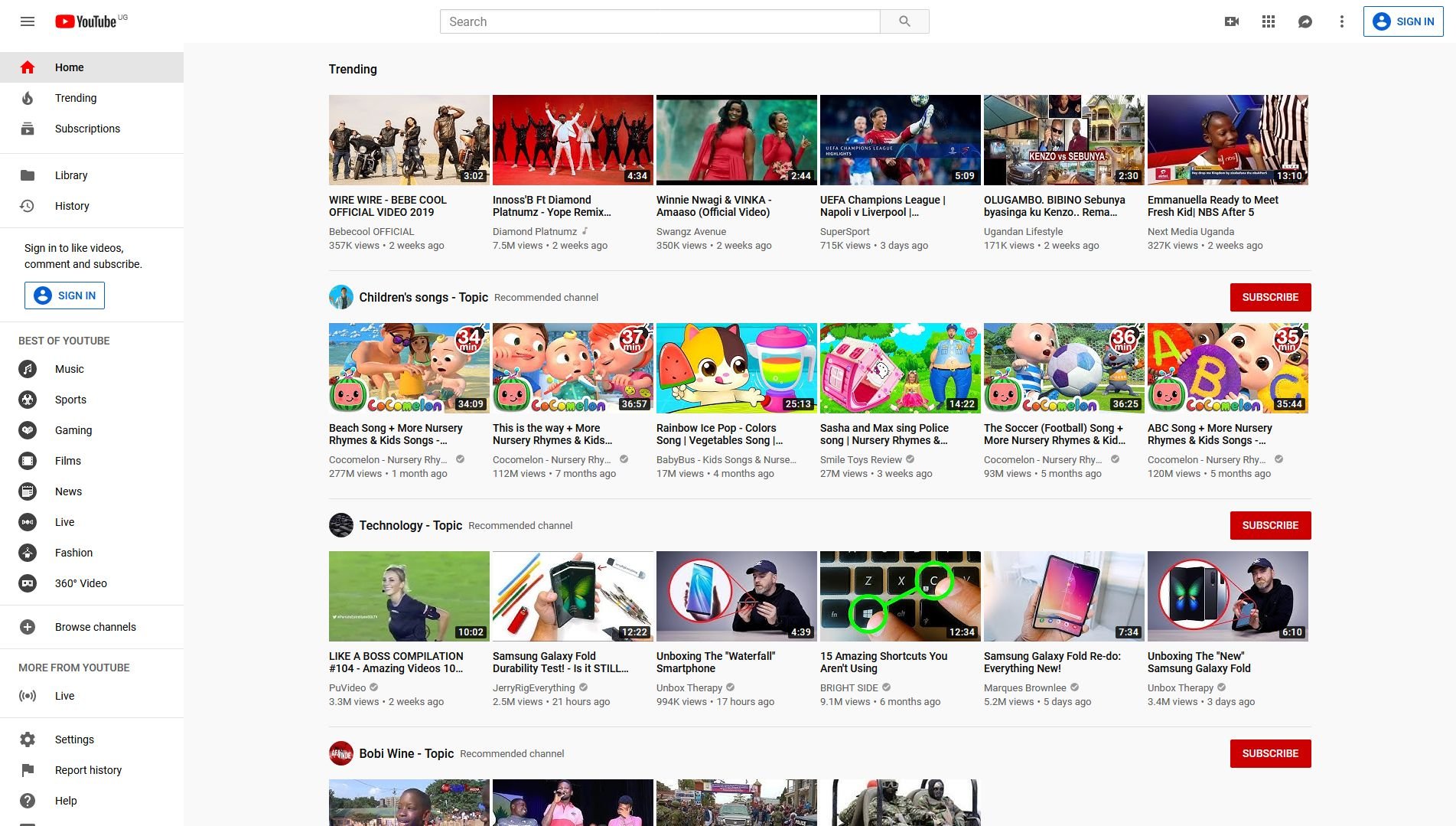Screen dimensions: 1456x826
Task: Click the Music category icon
Action: [28, 369]
